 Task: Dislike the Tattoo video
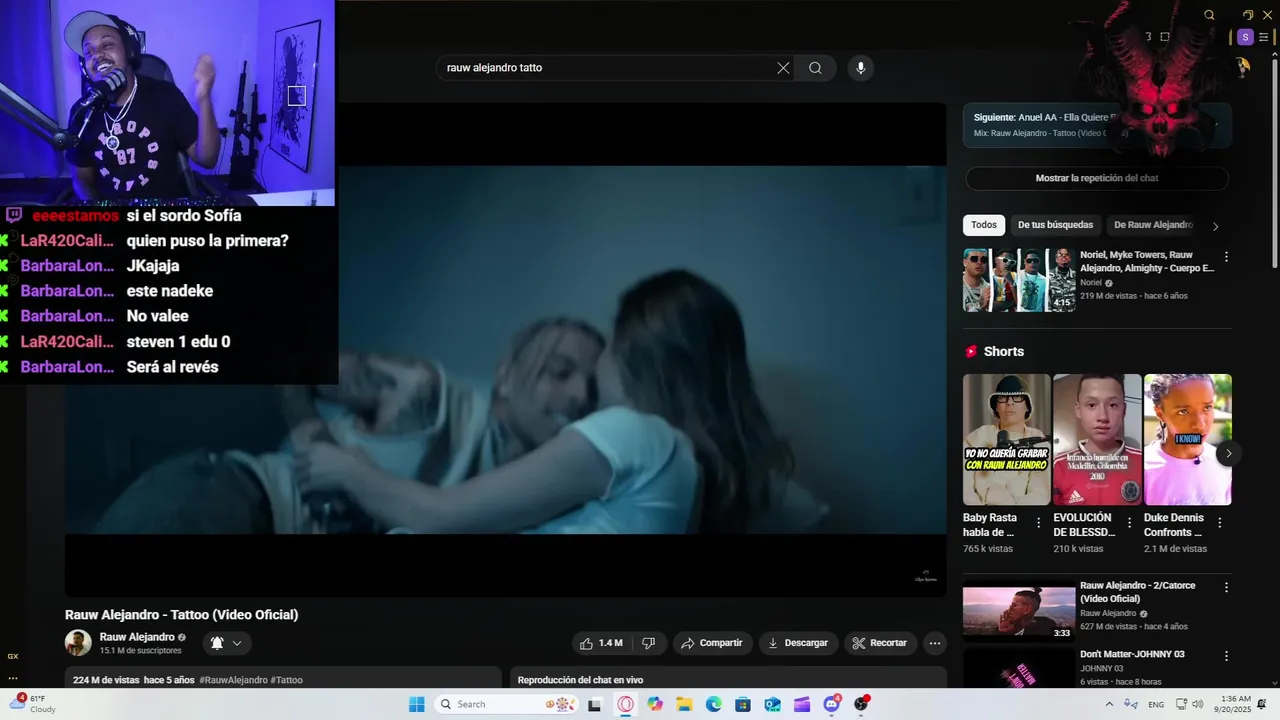click(x=648, y=643)
